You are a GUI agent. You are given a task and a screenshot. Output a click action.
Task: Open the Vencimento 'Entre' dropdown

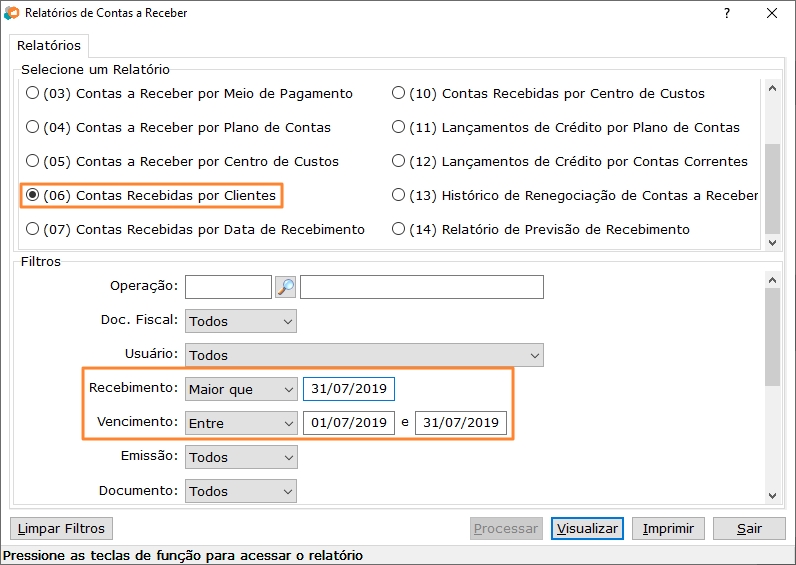pos(241,423)
